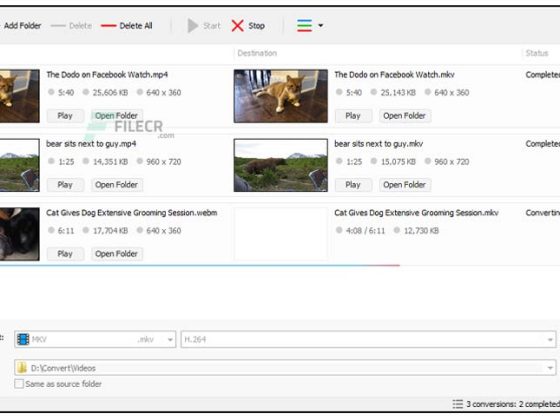Click the folder icon in output path box
Viewport: 560px width, 420px height.
click(22, 368)
